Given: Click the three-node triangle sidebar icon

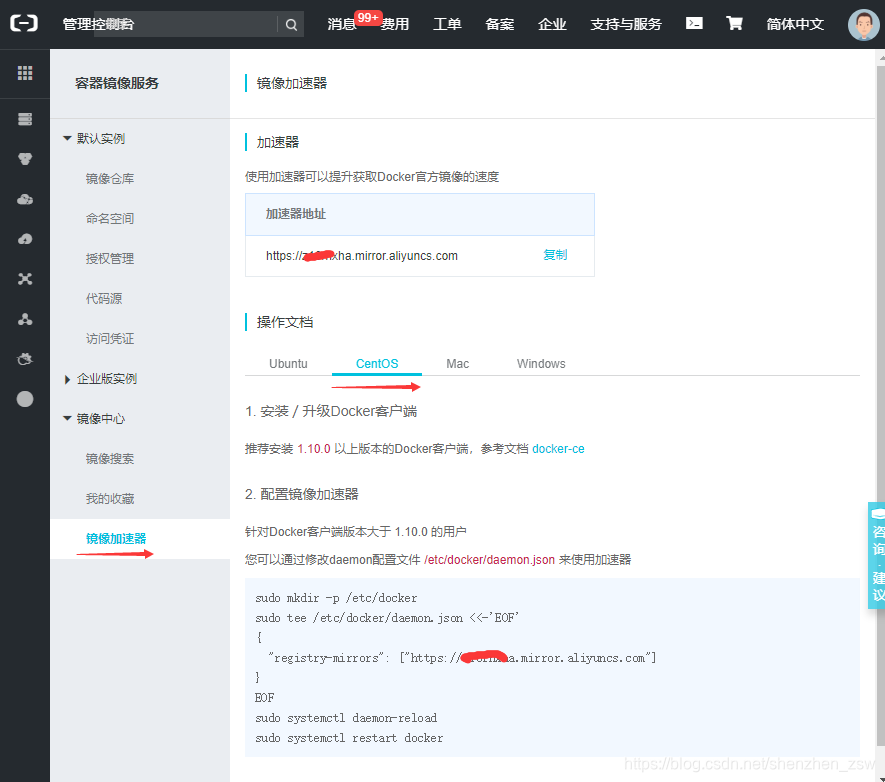Looking at the screenshot, I should click(x=25, y=319).
